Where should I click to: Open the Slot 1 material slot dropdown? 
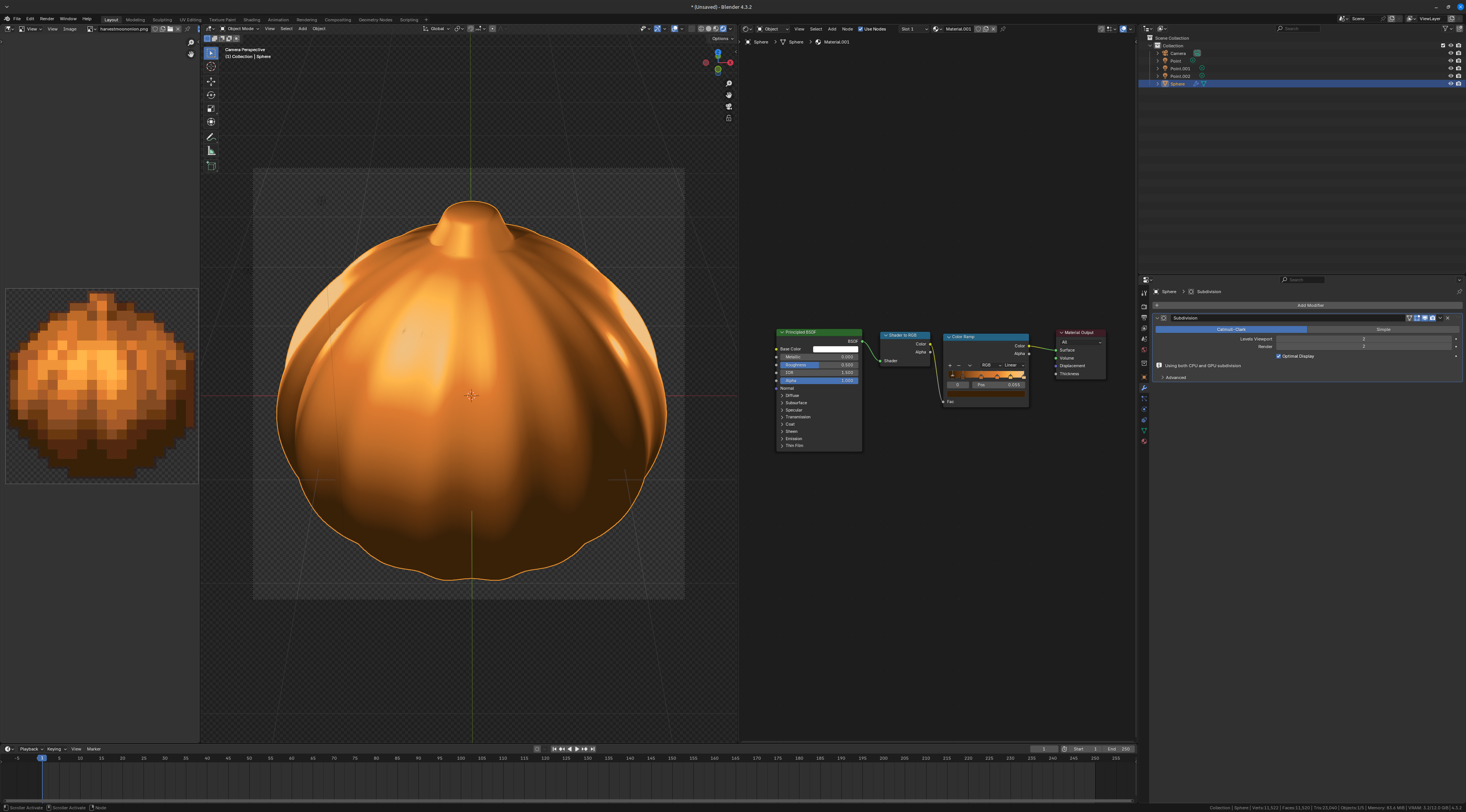coord(914,29)
